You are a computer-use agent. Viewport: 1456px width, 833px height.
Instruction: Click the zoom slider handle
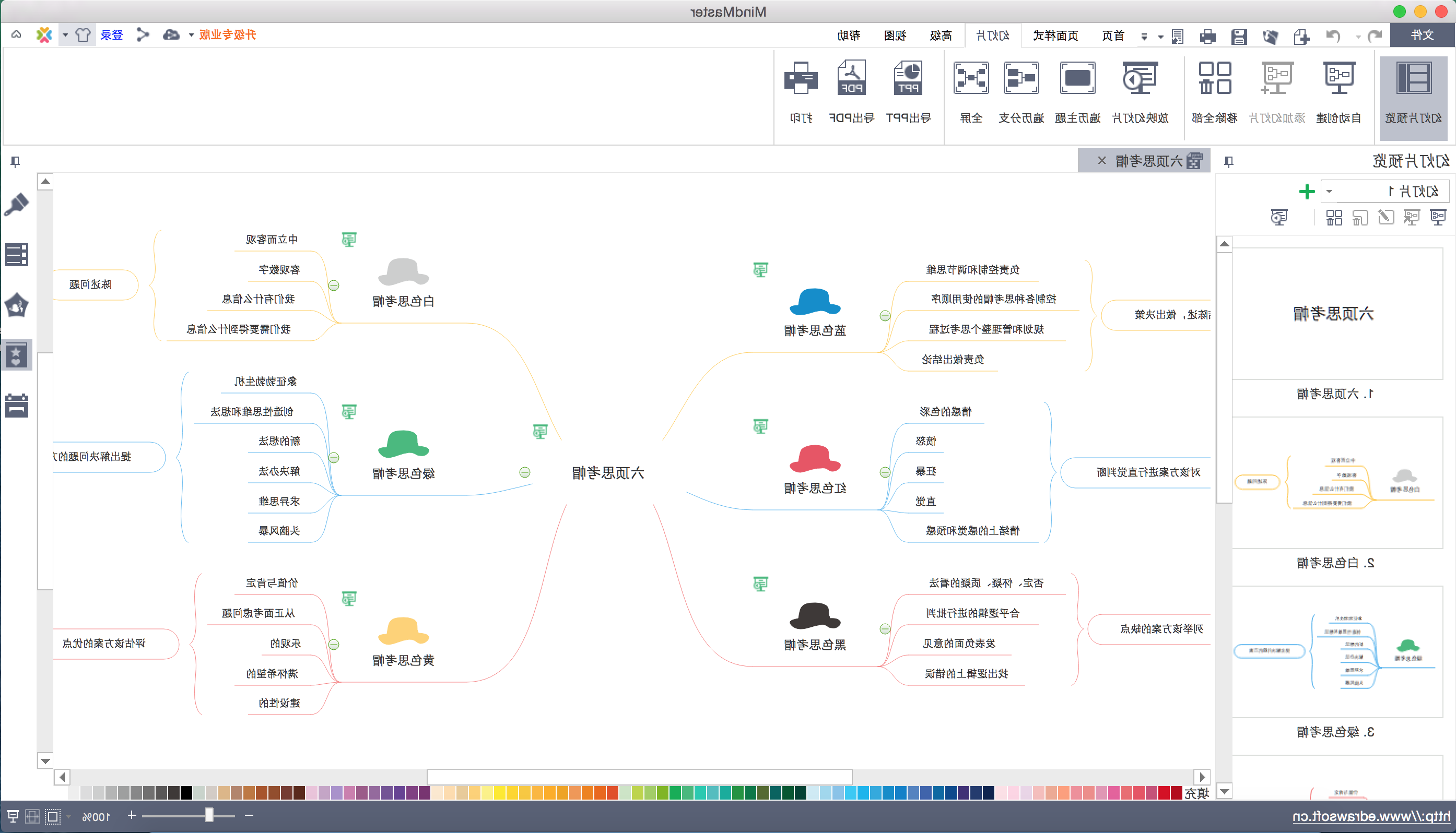click(x=209, y=815)
